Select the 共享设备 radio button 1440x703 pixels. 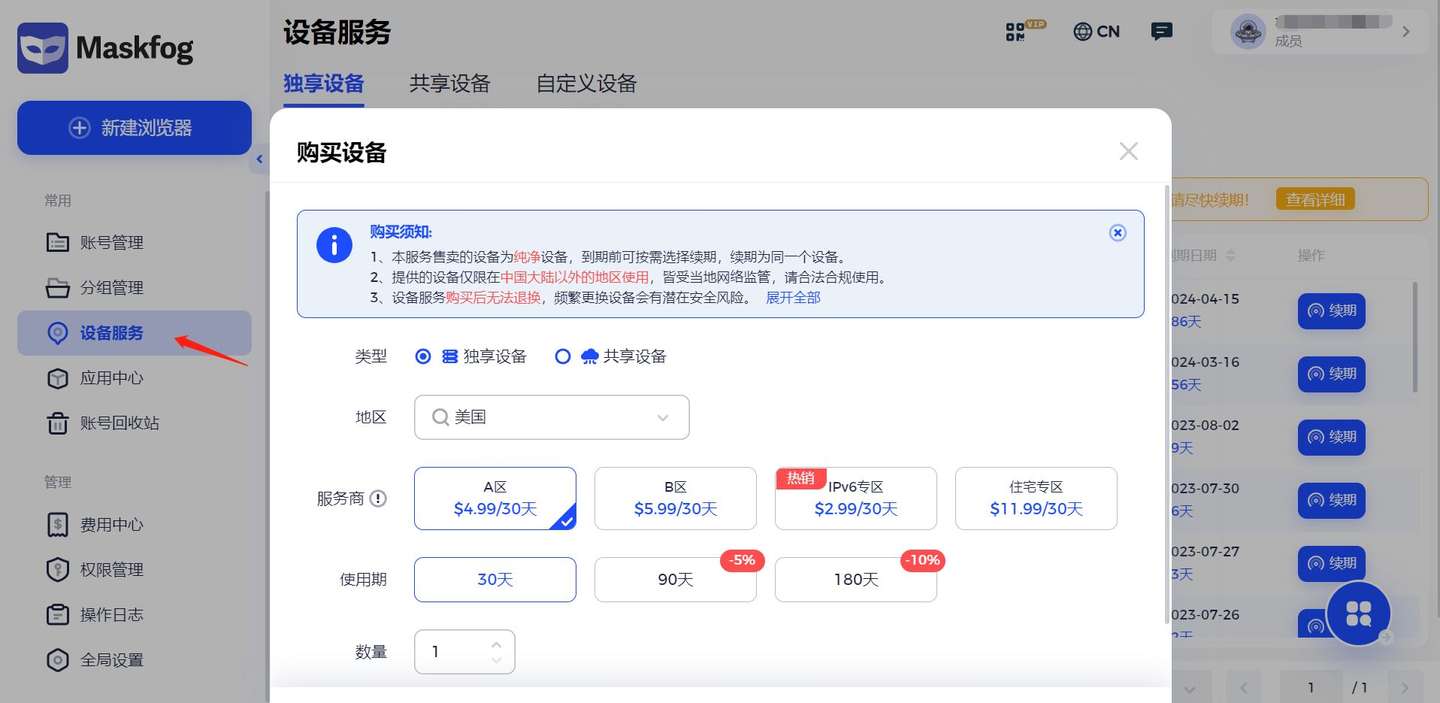click(563, 356)
